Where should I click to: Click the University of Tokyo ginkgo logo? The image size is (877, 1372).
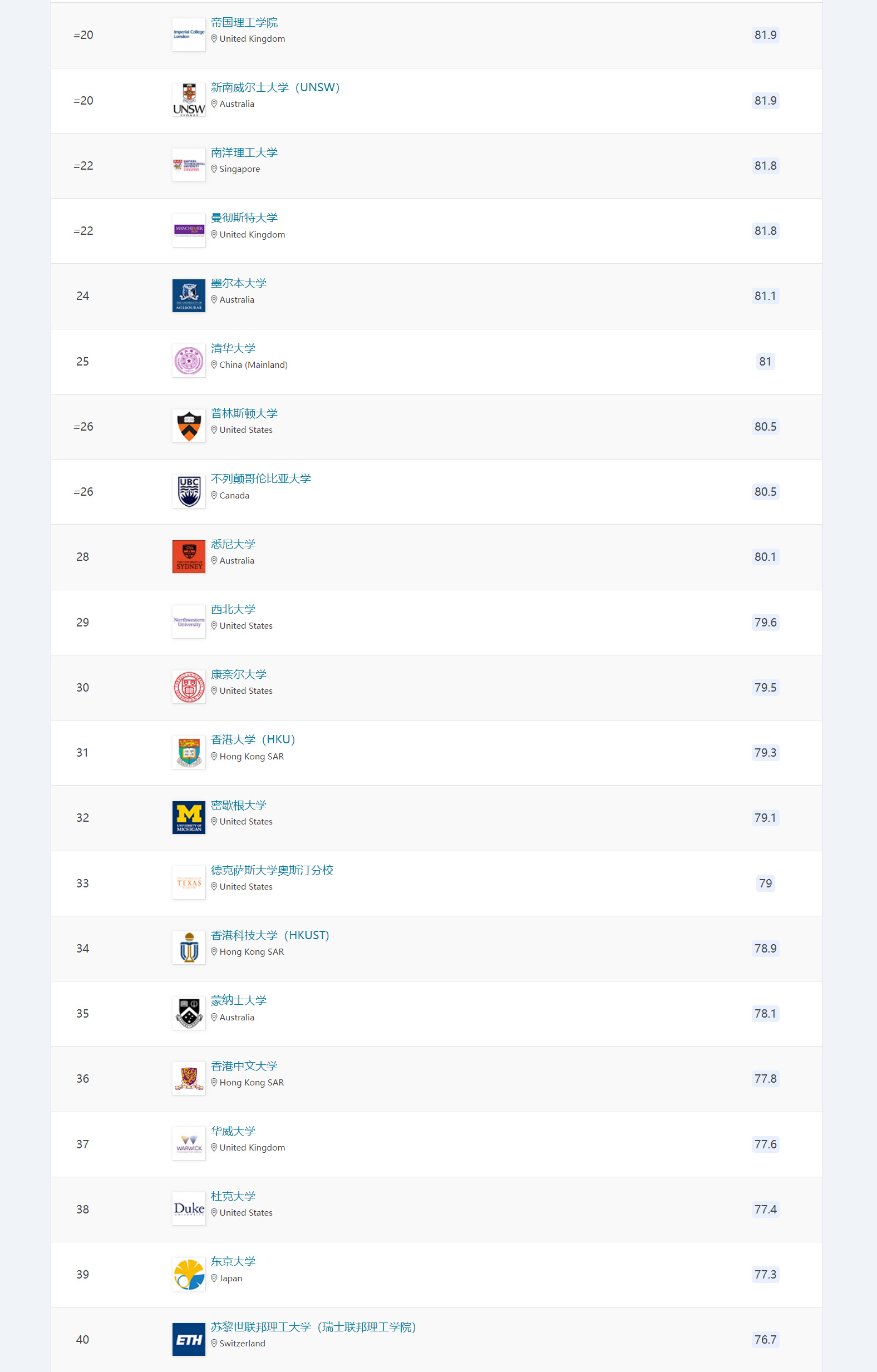[x=189, y=1275]
